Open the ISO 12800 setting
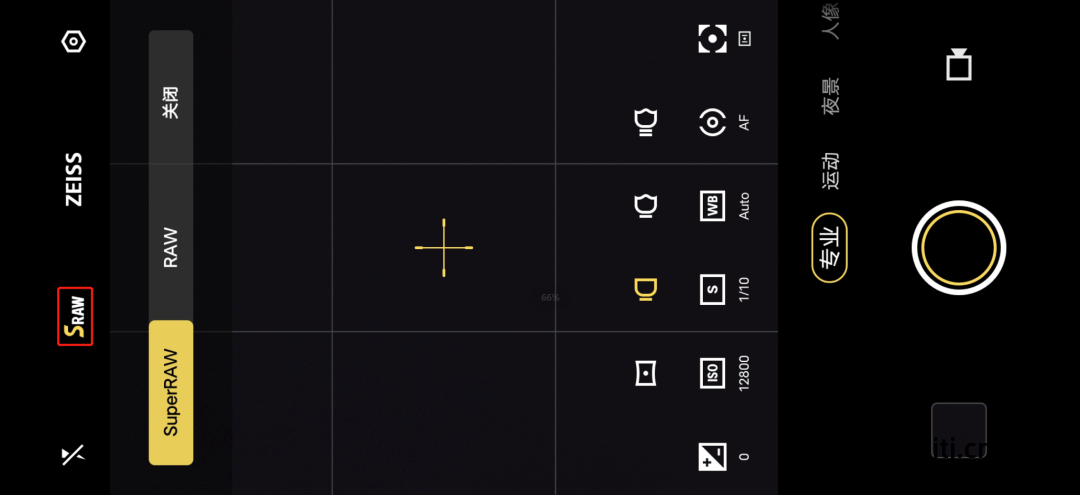The height and width of the screenshot is (495, 1080). [712, 373]
